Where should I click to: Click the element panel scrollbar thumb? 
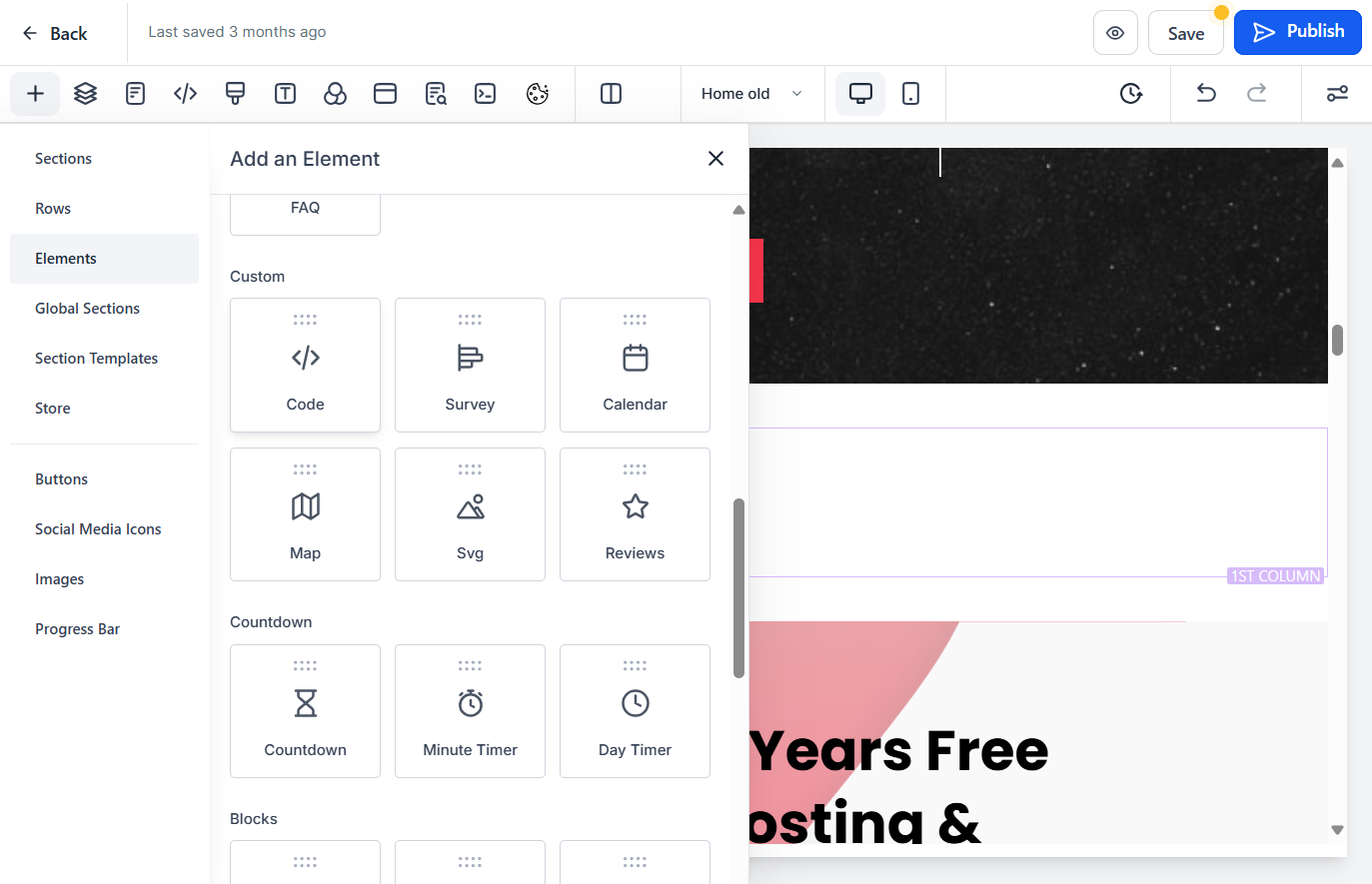click(739, 588)
